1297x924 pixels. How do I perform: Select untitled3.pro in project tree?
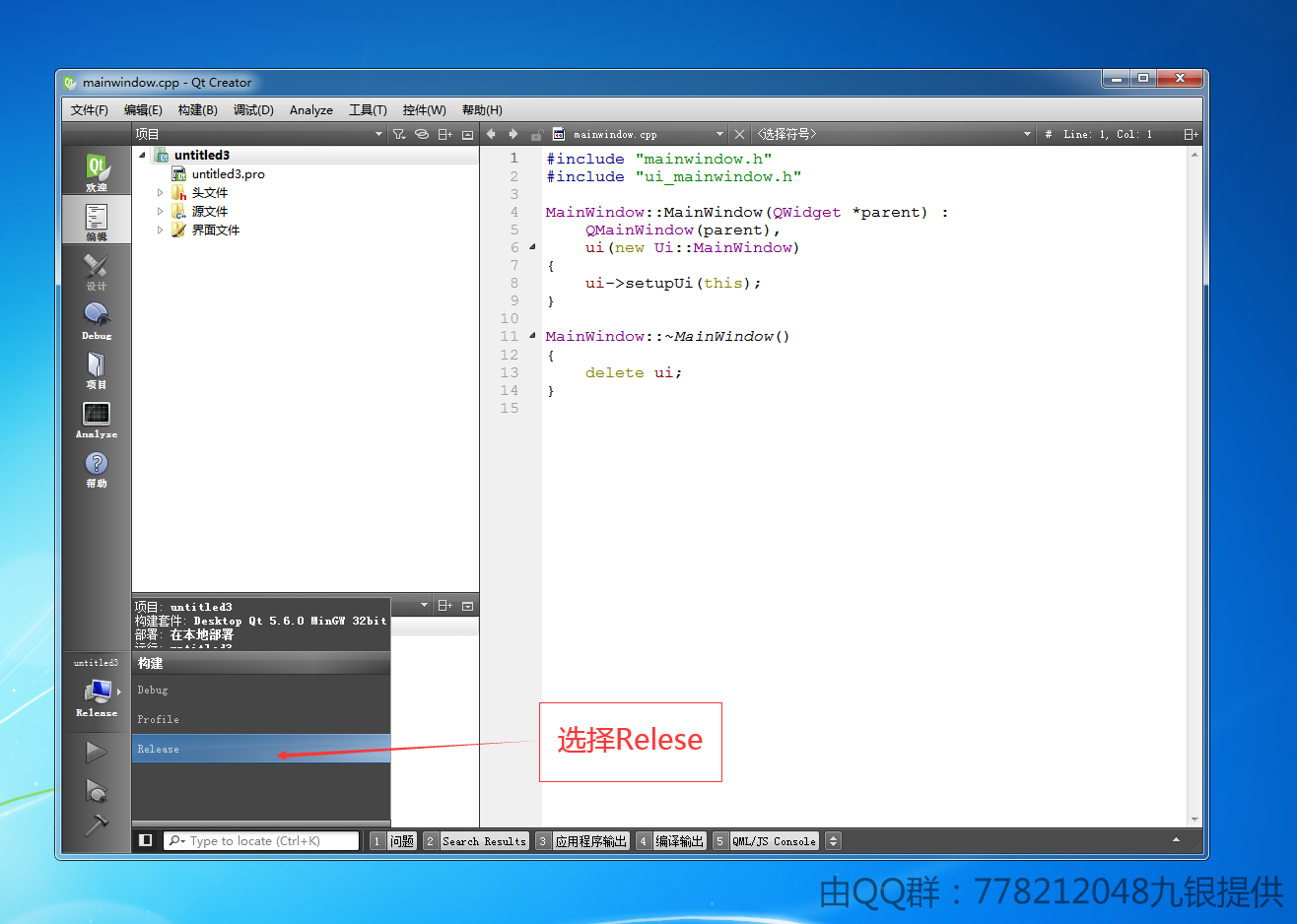click(x=228, y=173)
